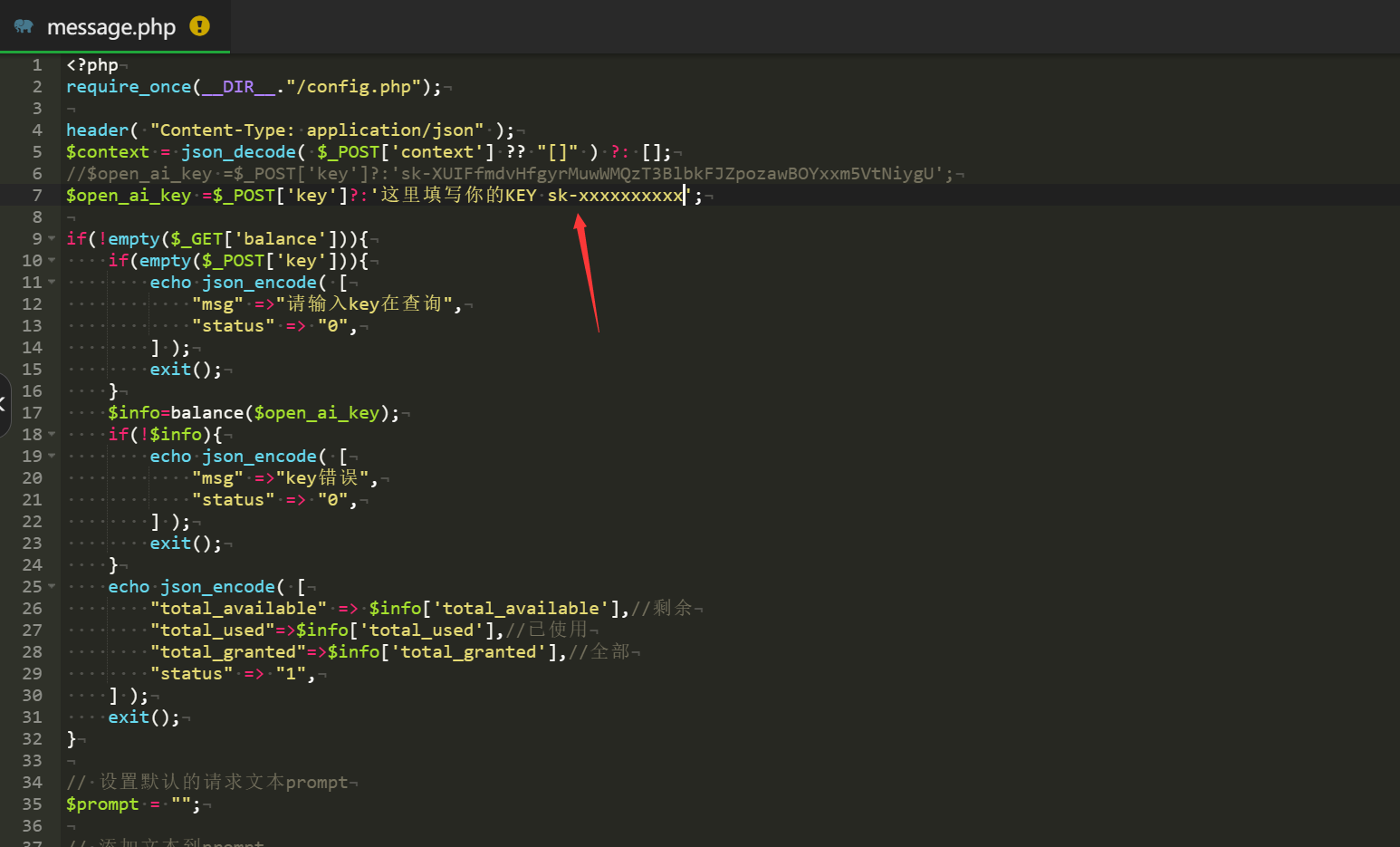The image size is (1400, 847).
Task: Click the $open_ai_key variable on line 7
Action: [128, 195]
